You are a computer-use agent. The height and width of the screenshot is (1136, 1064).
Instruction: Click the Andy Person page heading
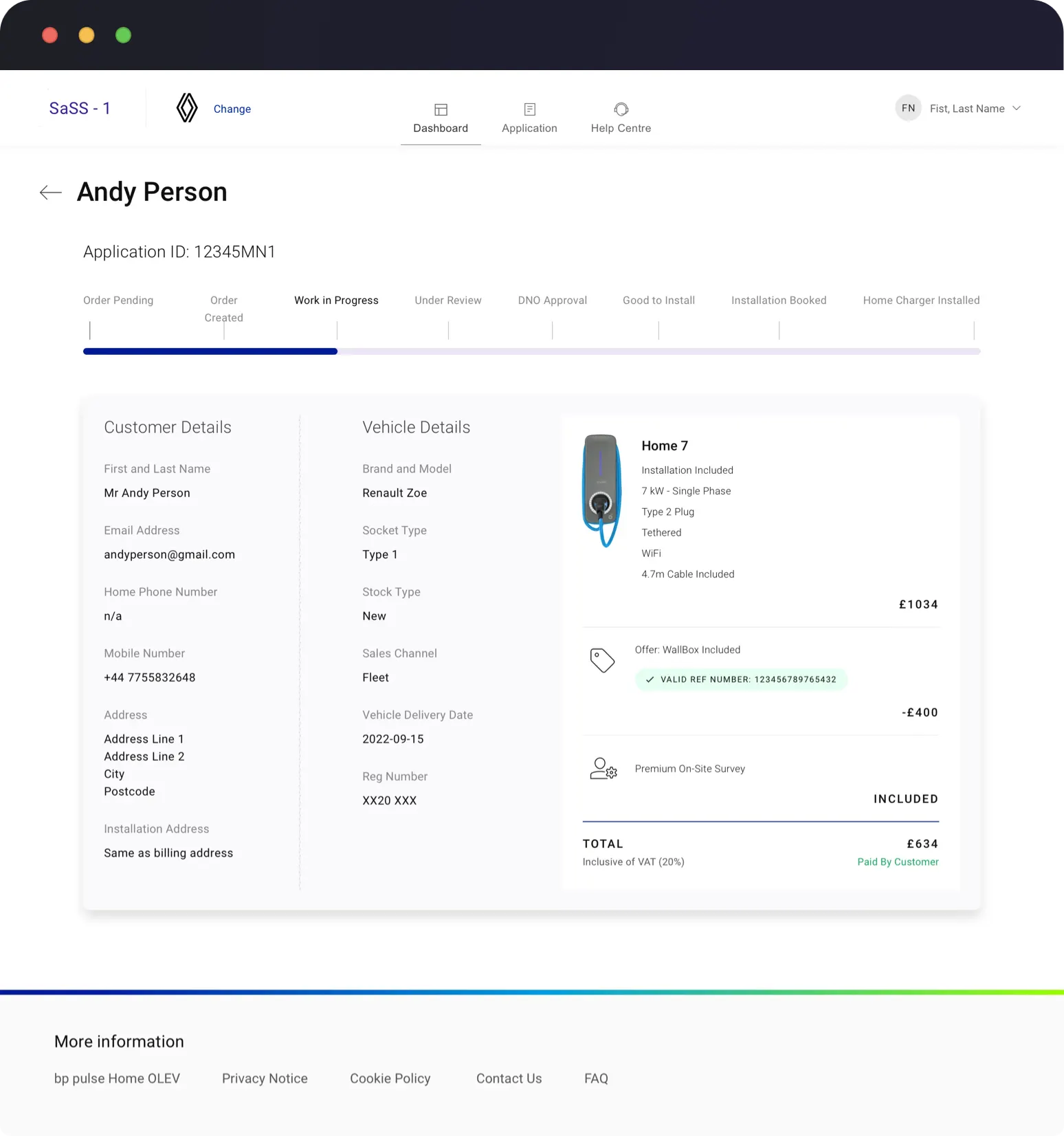point(152,192)
